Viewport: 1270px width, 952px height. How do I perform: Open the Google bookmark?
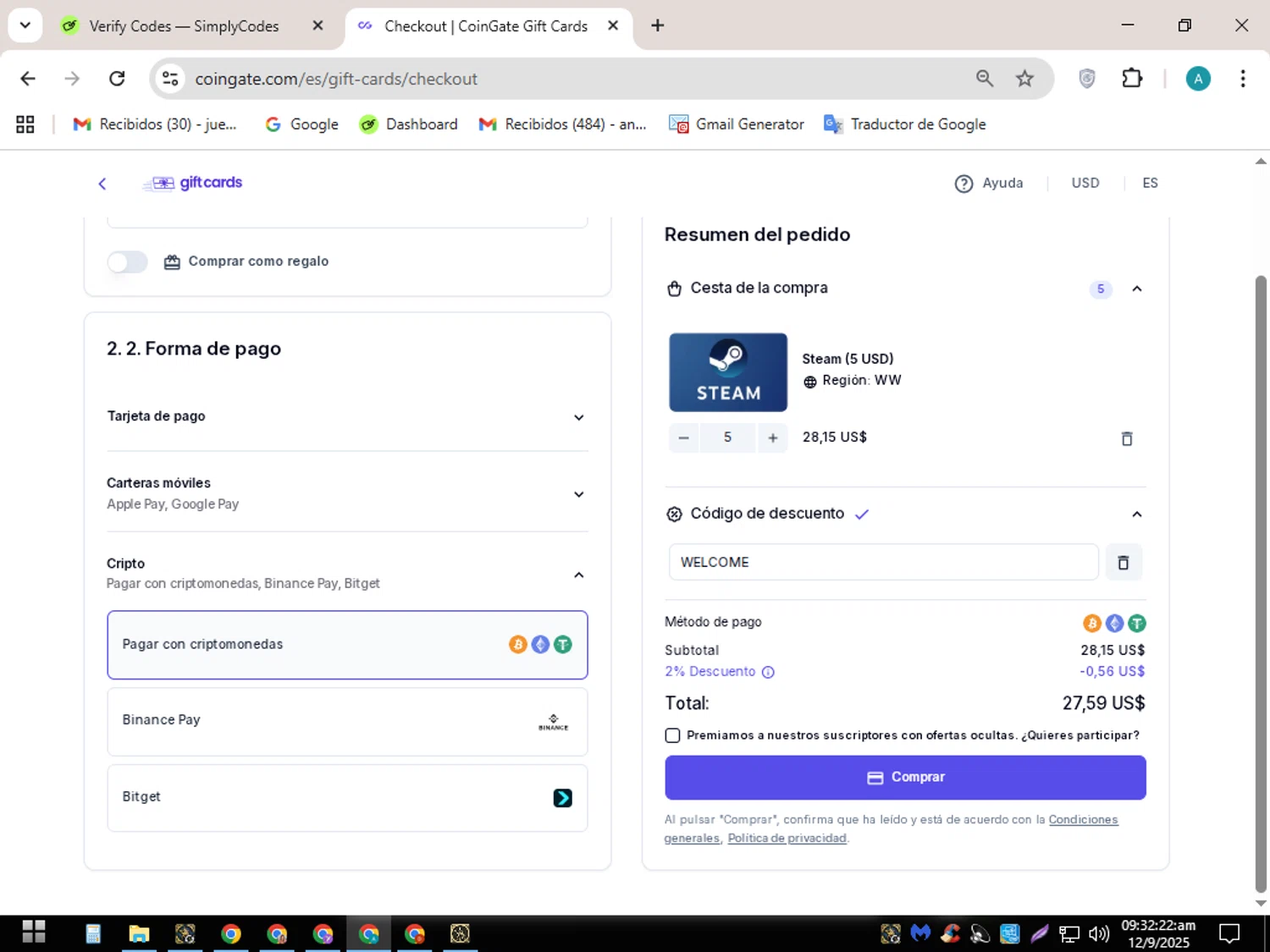click(x=302, y=124)
